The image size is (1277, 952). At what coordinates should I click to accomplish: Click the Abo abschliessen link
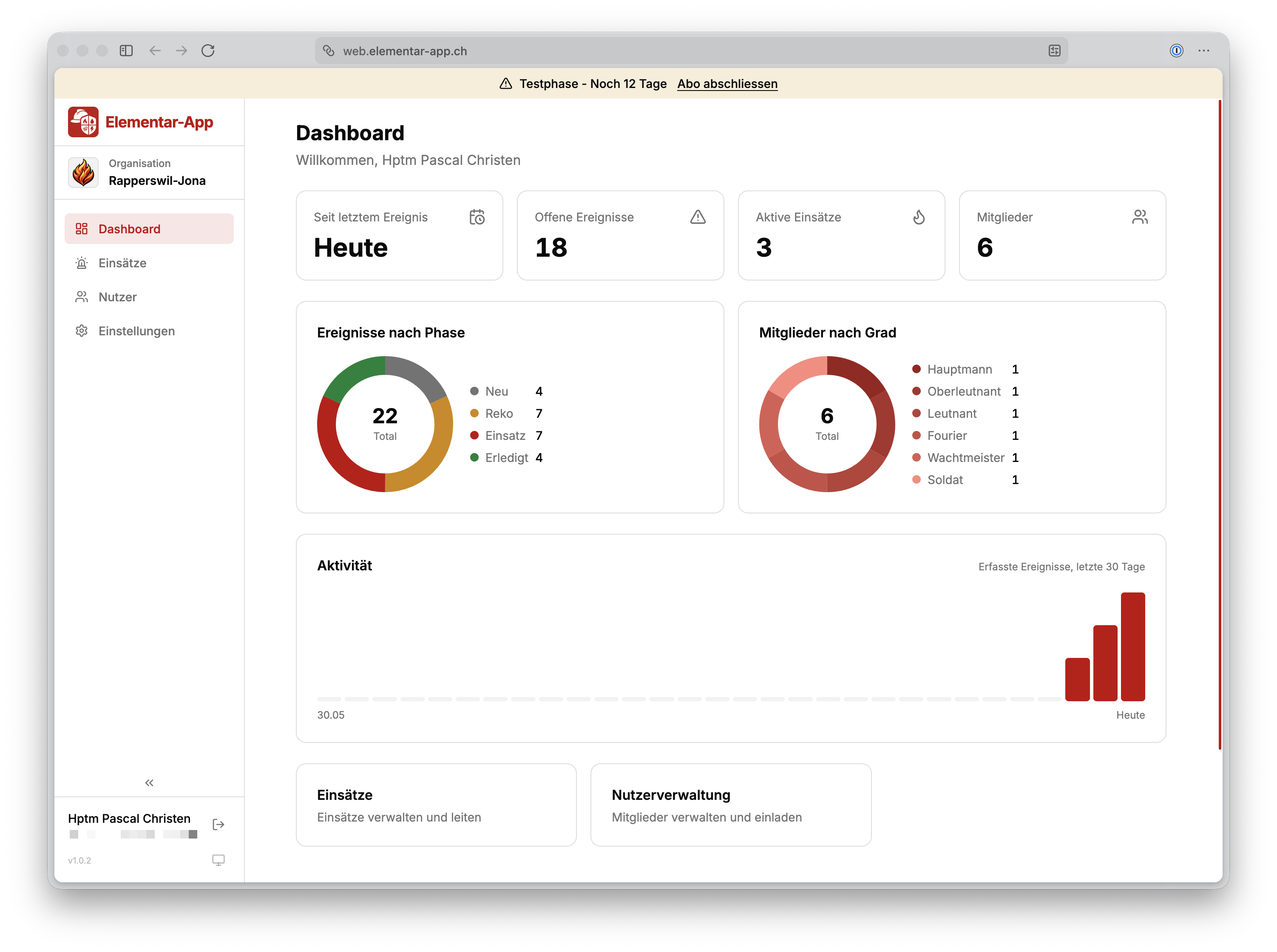(x=727, y=84)
